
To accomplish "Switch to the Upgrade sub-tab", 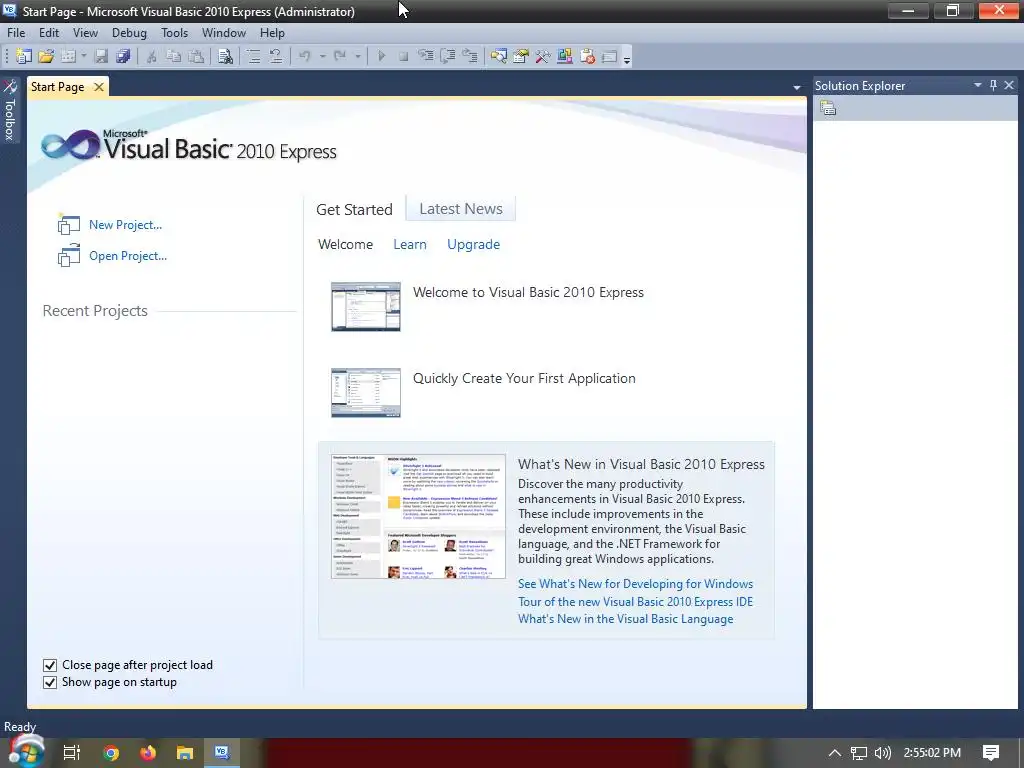I will (473, 244).
